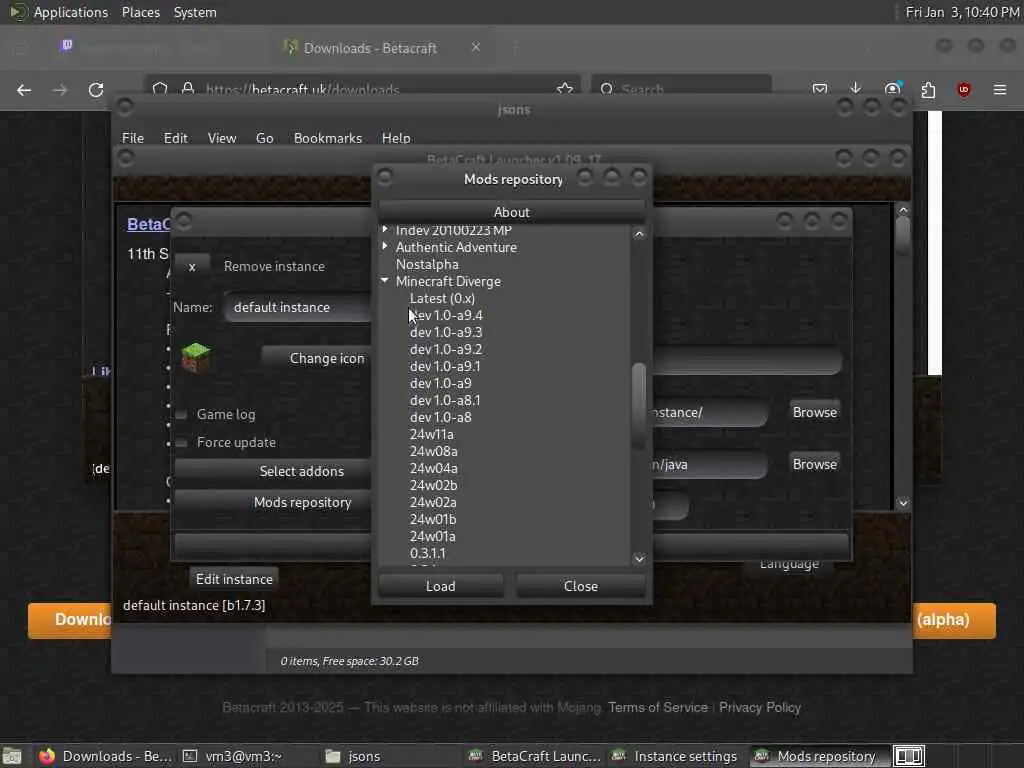This screenshot has height=768, width=1024.
Task: Click the Firefox icon in taskbar
Action: [47, 756]
